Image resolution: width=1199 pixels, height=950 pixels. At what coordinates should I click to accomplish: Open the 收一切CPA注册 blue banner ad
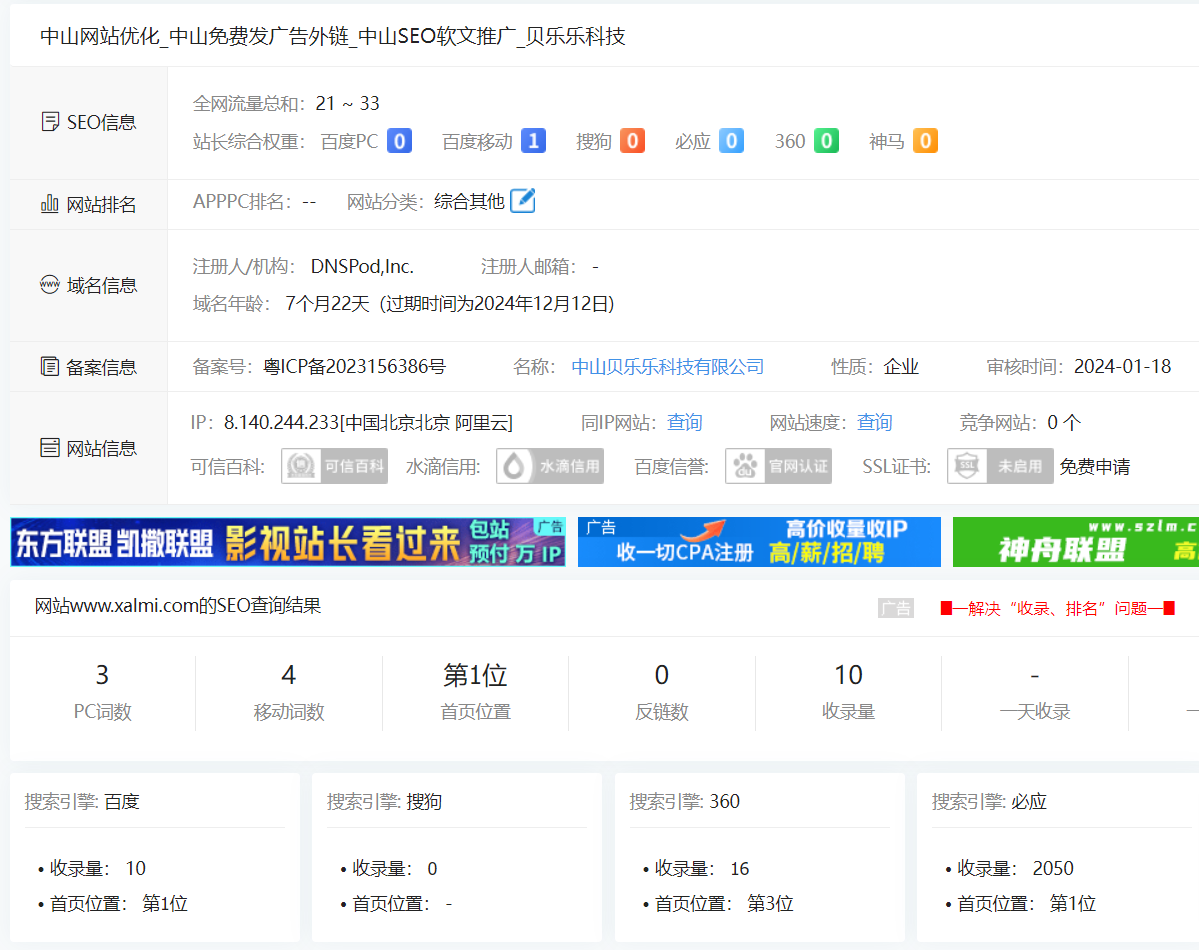[759, 542]
